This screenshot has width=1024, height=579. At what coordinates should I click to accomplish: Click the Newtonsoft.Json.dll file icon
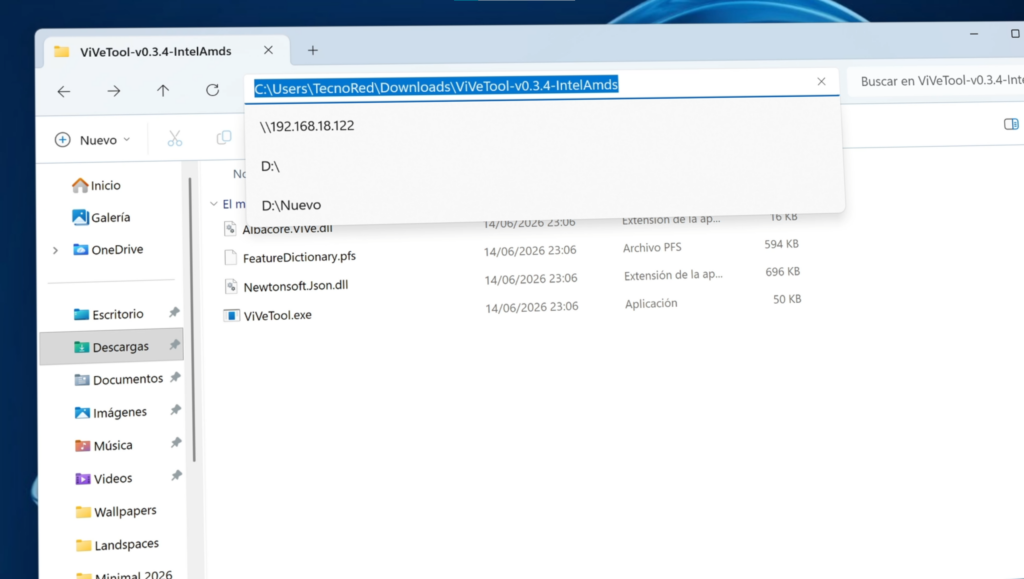click(231, 286)
